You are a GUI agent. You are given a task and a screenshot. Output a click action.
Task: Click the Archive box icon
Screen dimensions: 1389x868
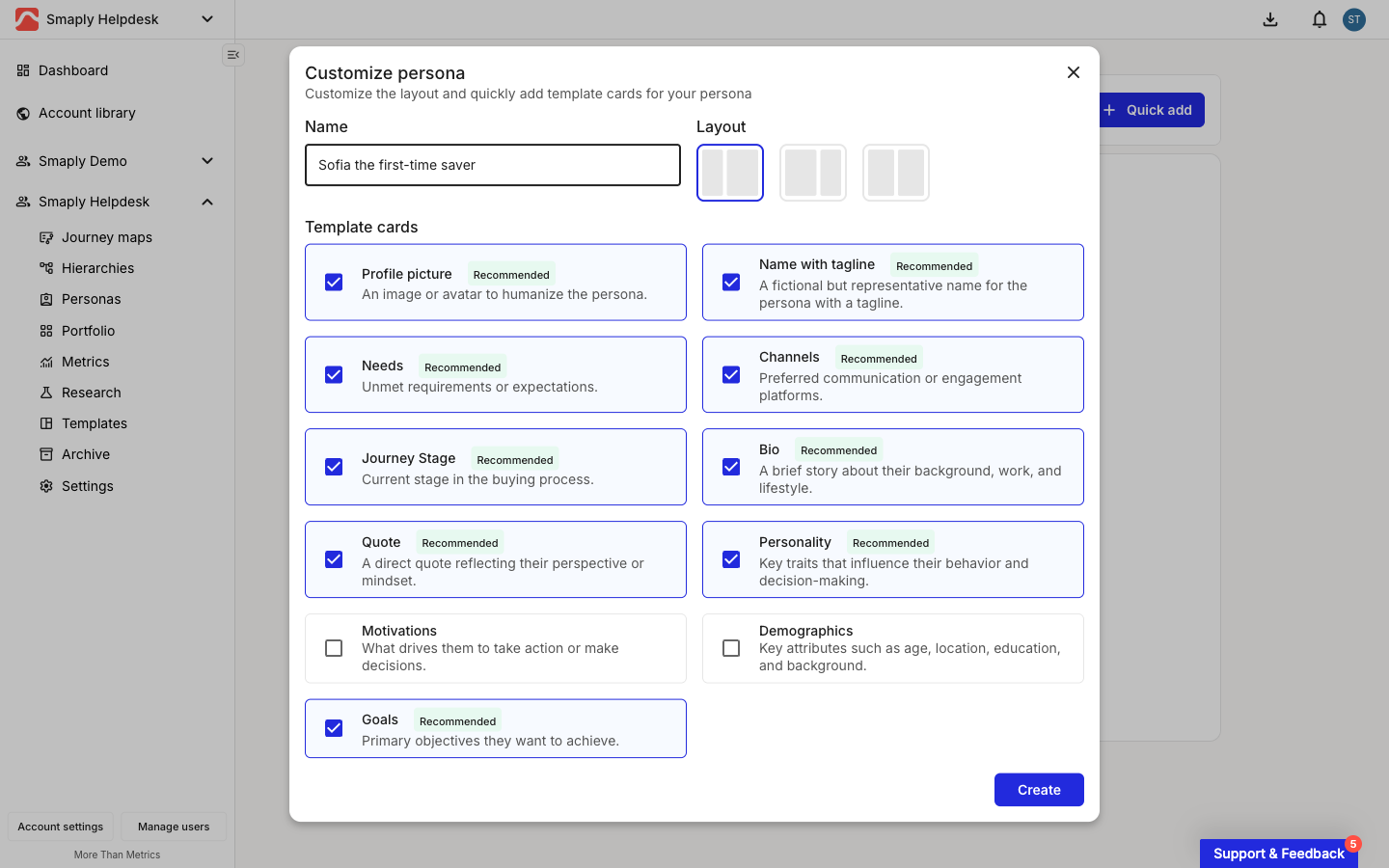(x=46, y=454)
